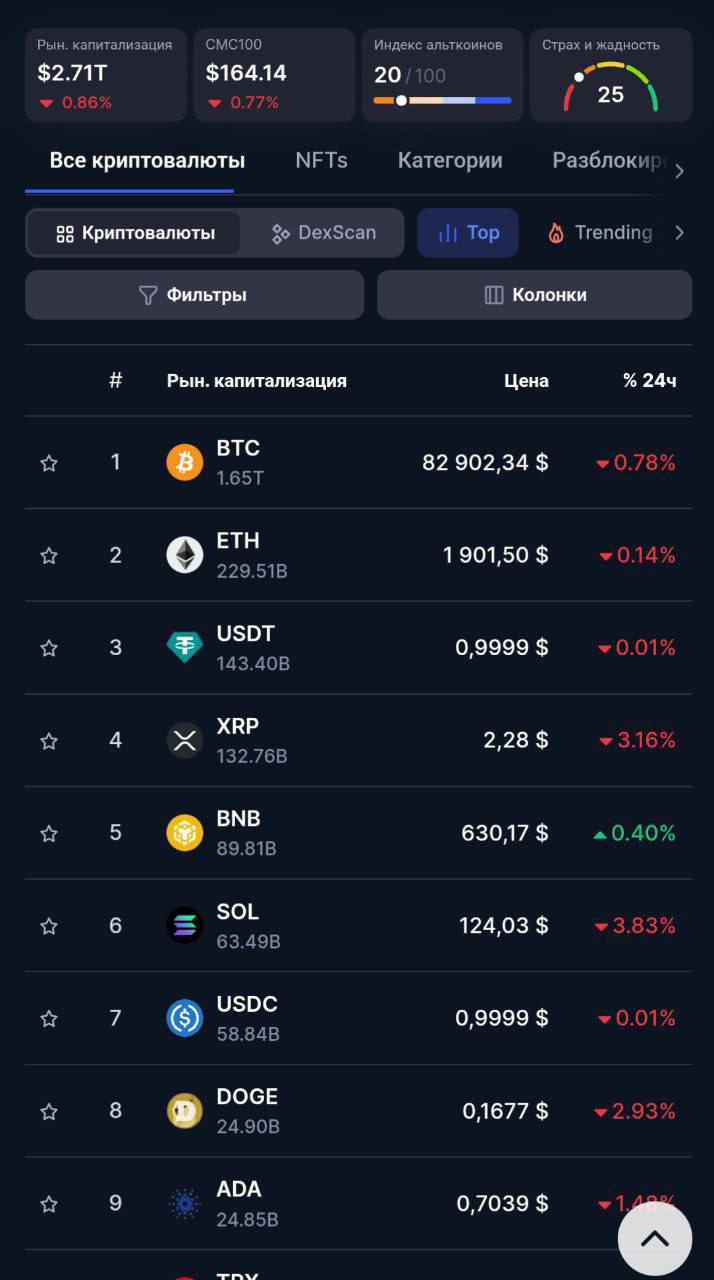The image size is (714, 1280).
Task: Toggle favorite star for ETH
Action: point(48,555)
